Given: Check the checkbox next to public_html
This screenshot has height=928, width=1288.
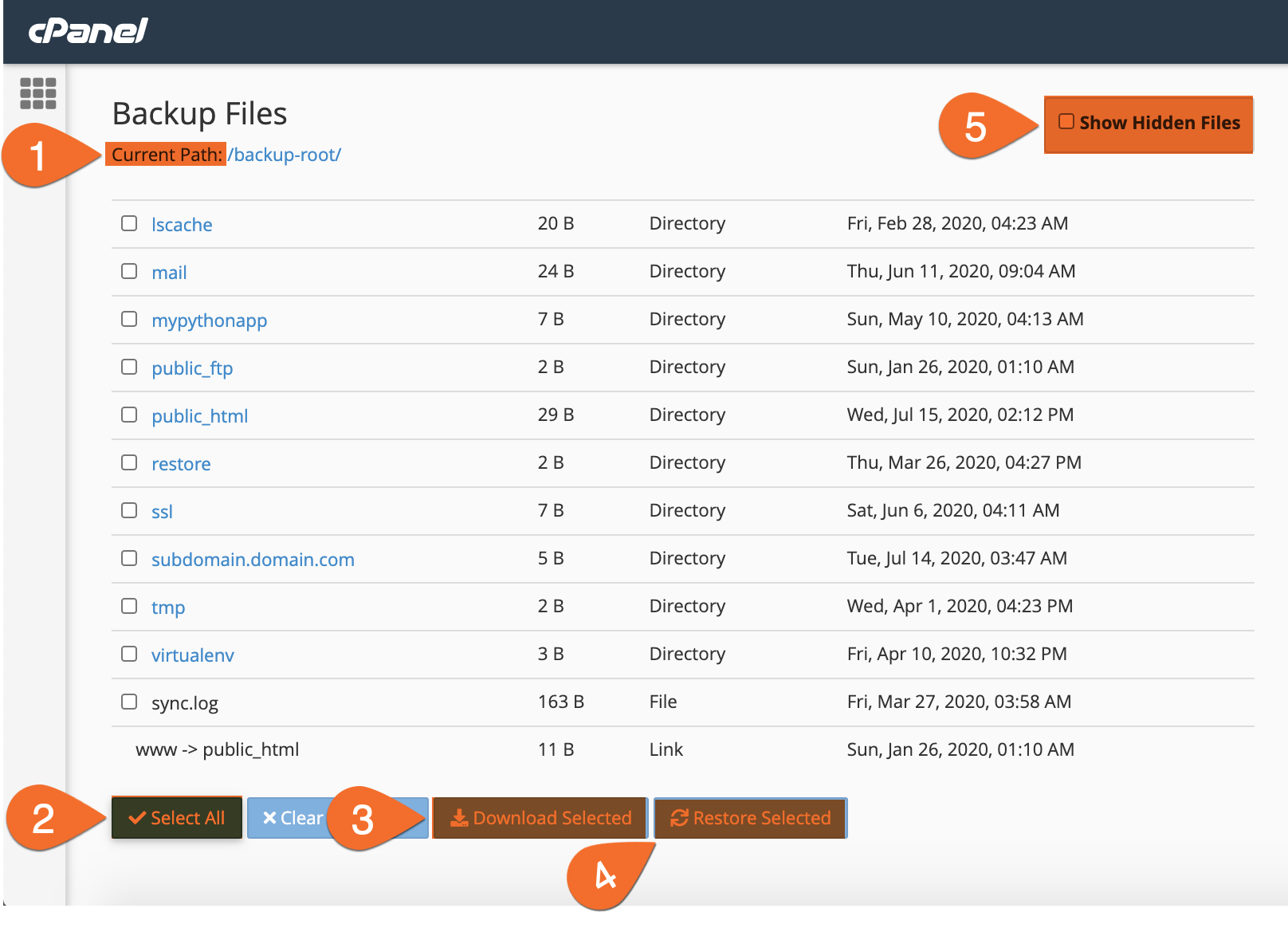Looking at the screenshot, I should pyautogui.click(x=128, y=415).
